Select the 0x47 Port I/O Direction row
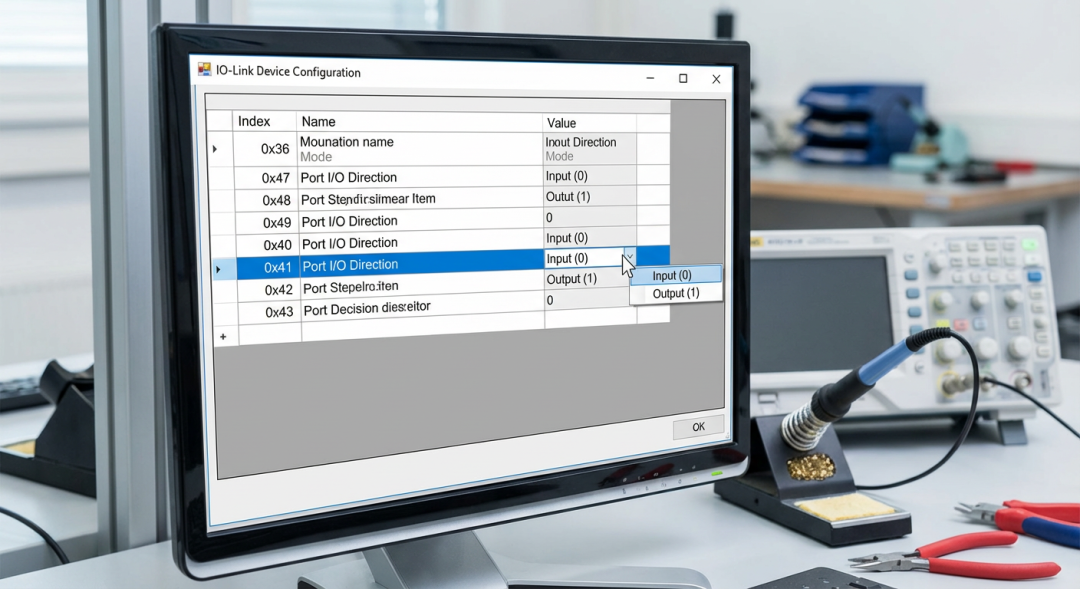This screenshot has height=589, width=1080. click(349, 177)
